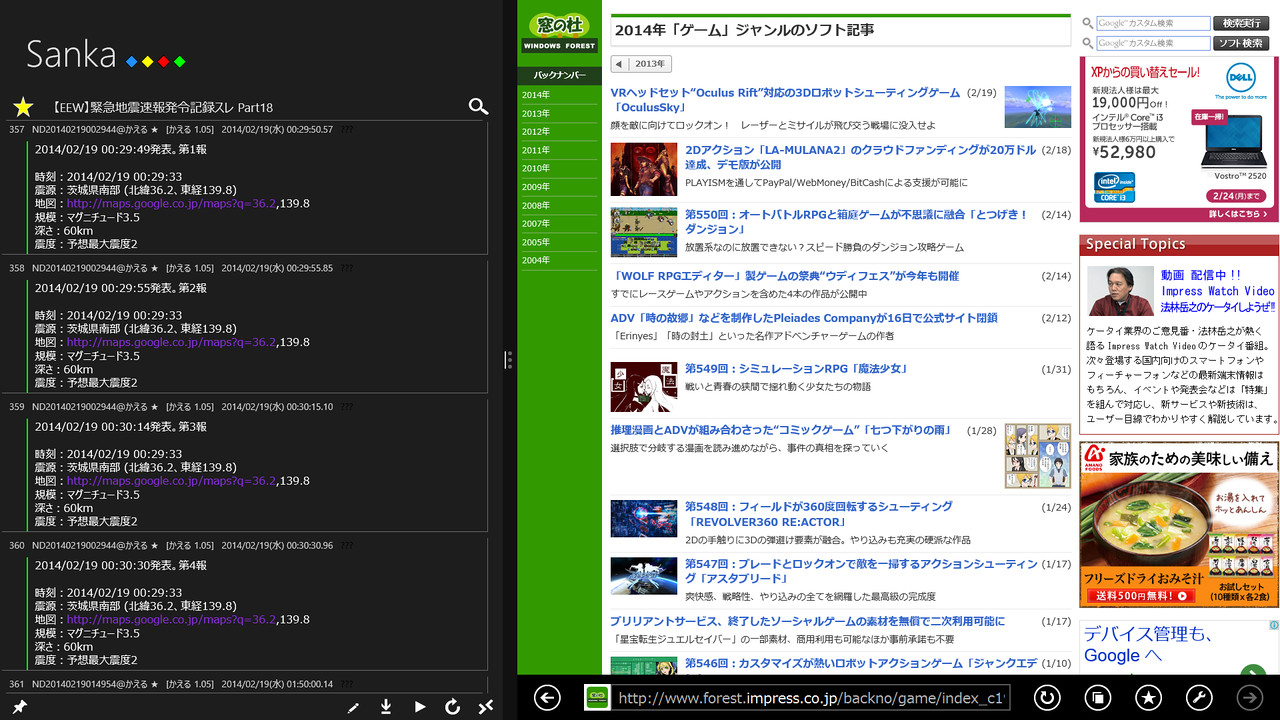Open the LA-MULANA2 article thumbnail
Image resolution: width=1280 pixels, height=720 pixels.
(644, 169)
